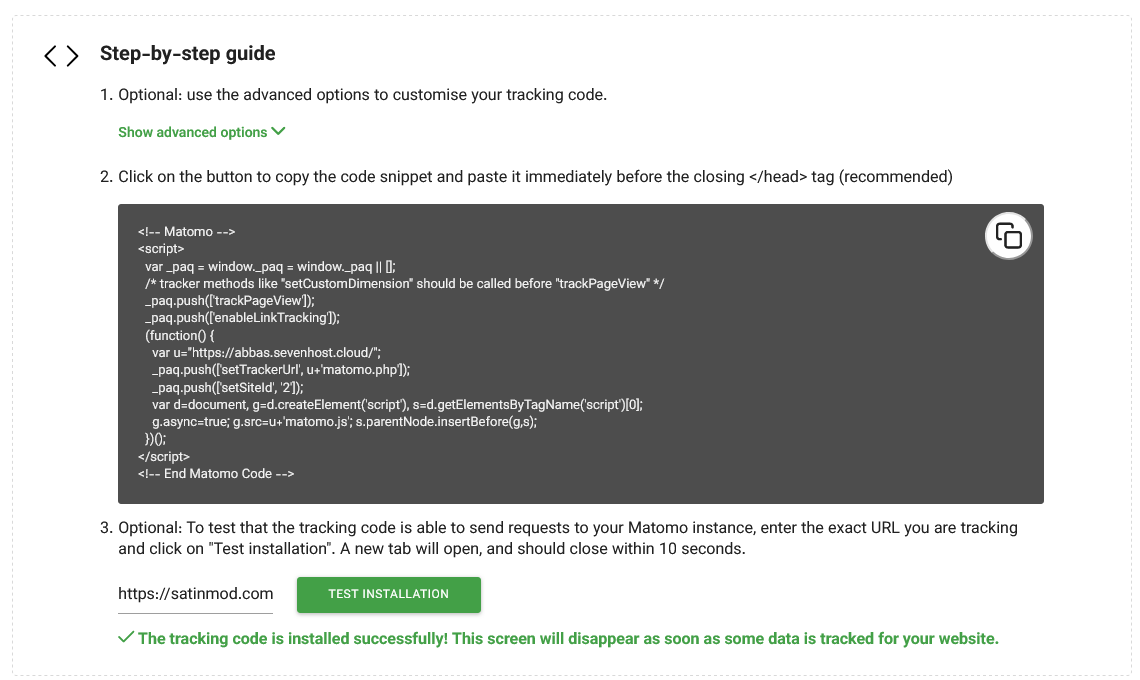
Task: Click the code brackets icon beside the heading
Action: click(x=61, y=56)
